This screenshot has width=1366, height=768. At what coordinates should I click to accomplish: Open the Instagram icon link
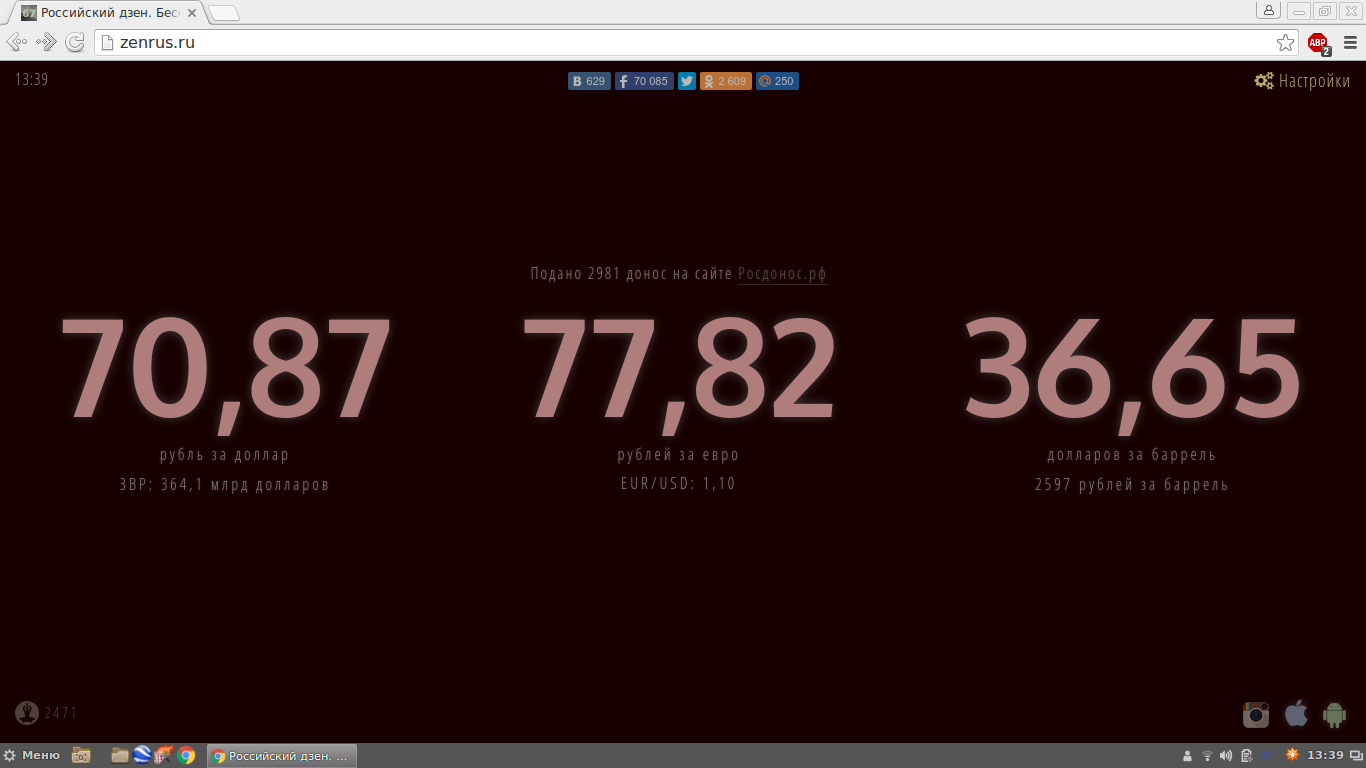pos(1256,714)
